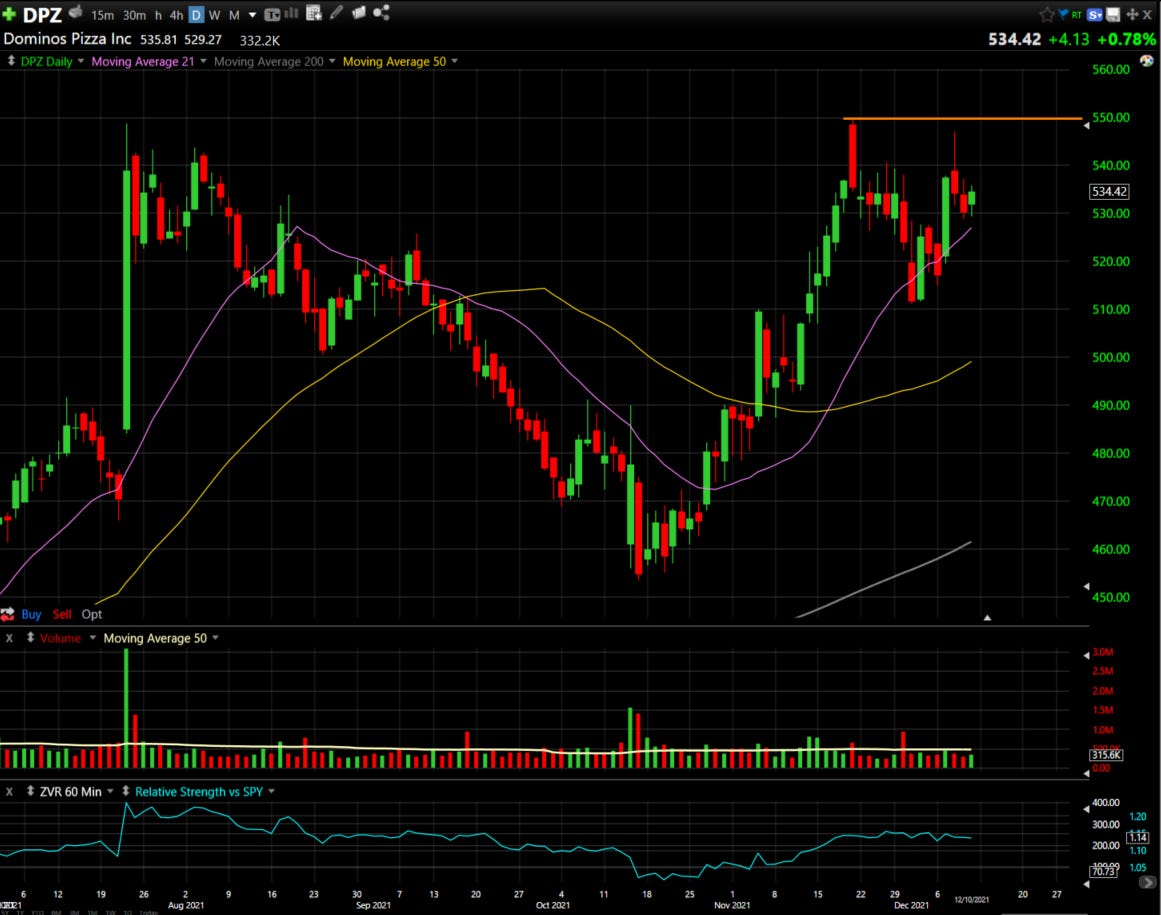Click the 1.14 relative strength value label
Viewport: 1161px width, 915px height.
[x=1137, y=837]
